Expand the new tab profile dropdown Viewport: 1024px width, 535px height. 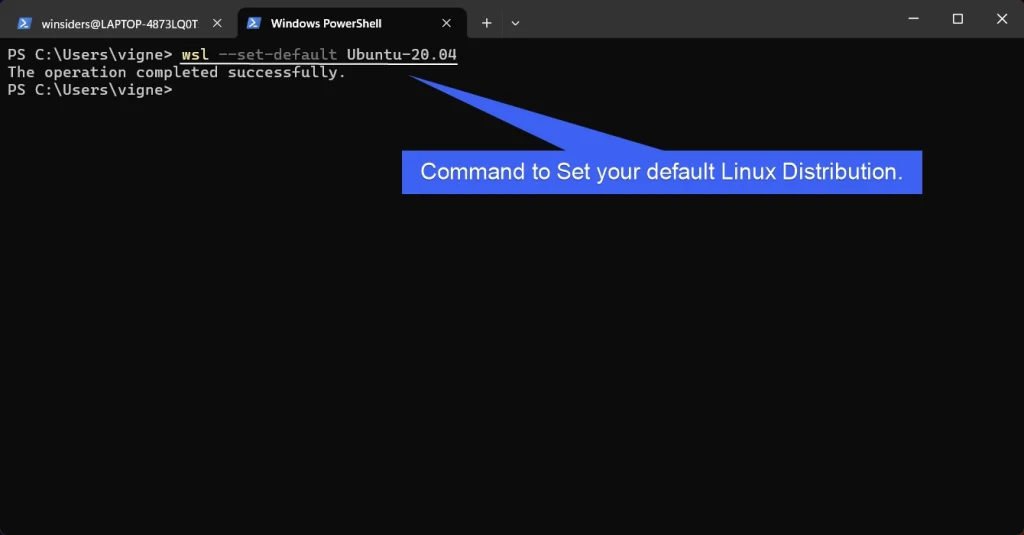pos(515,24)
